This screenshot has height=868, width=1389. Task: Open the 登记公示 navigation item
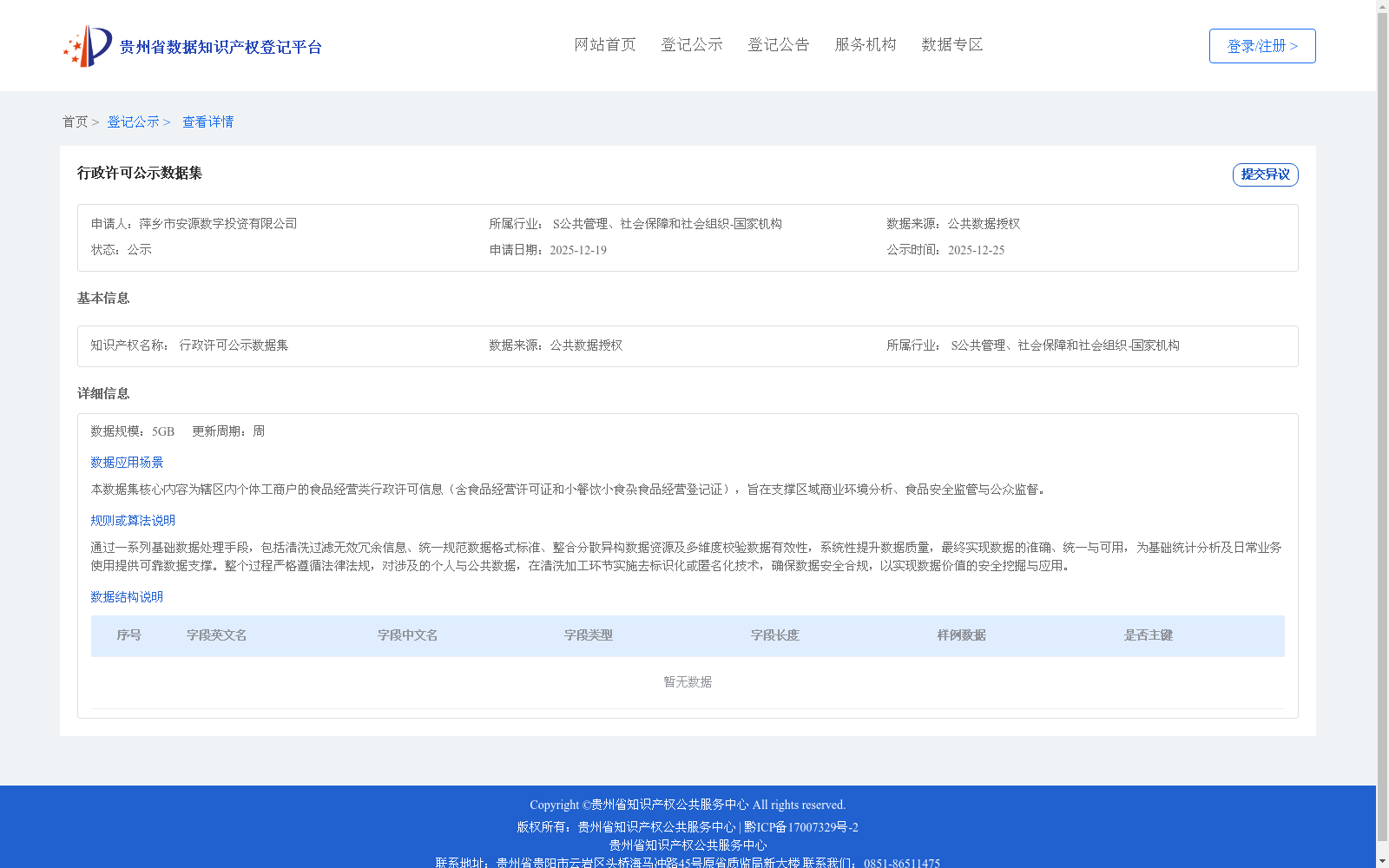[692, 44]
